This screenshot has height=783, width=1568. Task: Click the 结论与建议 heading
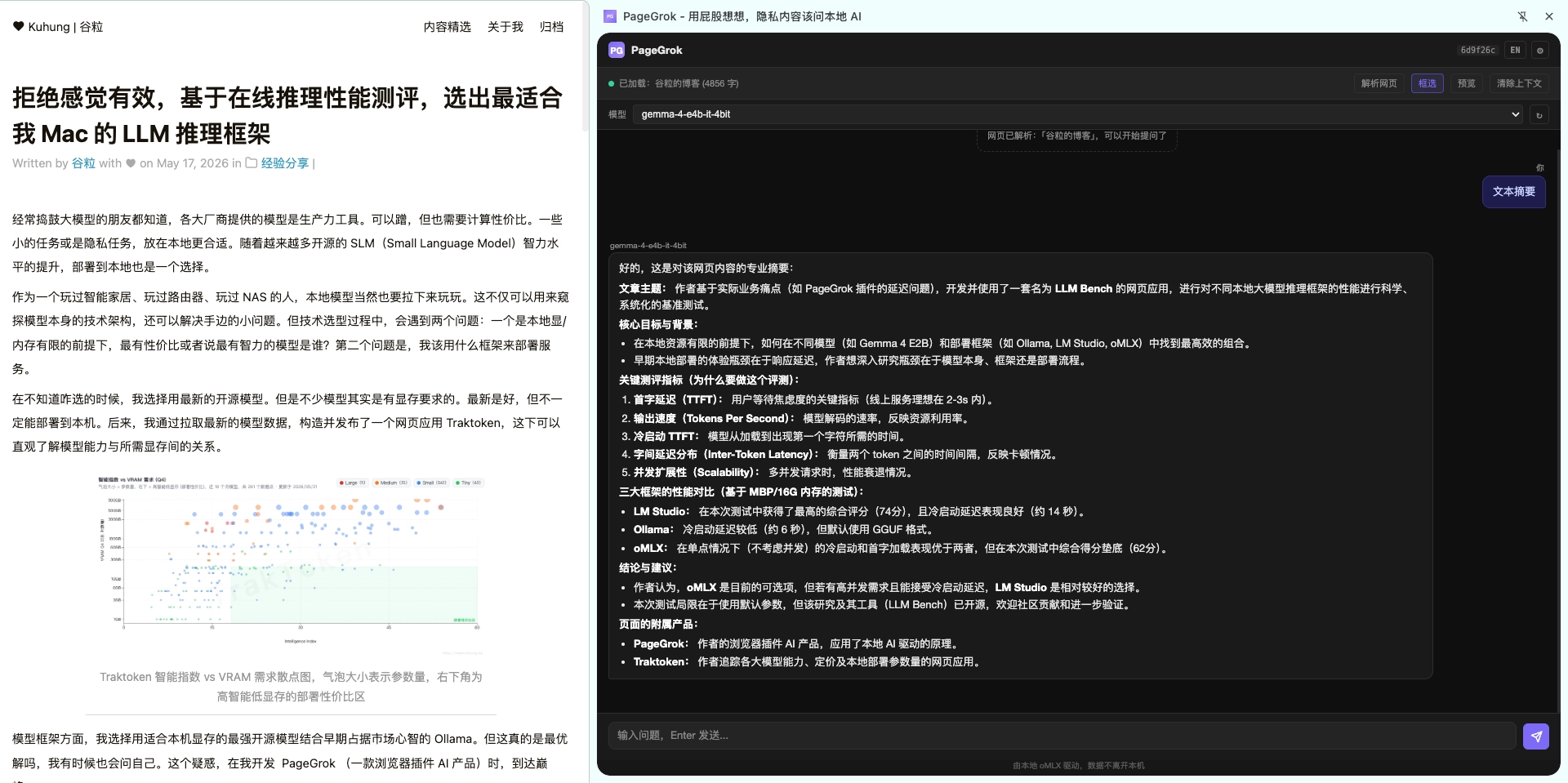[x=648, y=568]
